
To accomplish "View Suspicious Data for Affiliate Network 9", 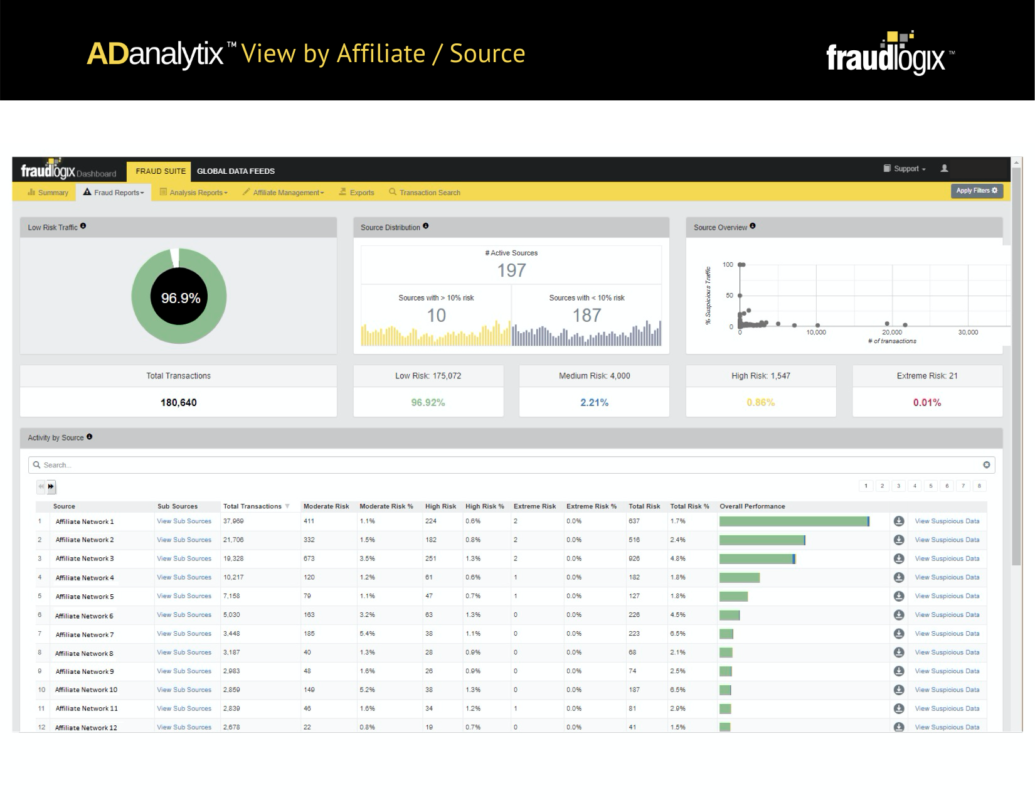I will tap(947, 671).
